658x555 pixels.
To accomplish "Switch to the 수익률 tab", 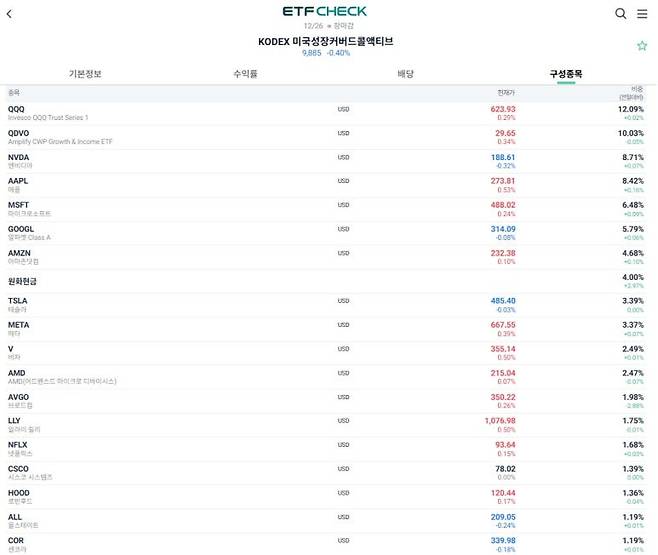I will pyautogui.click(x=245, y=74).
